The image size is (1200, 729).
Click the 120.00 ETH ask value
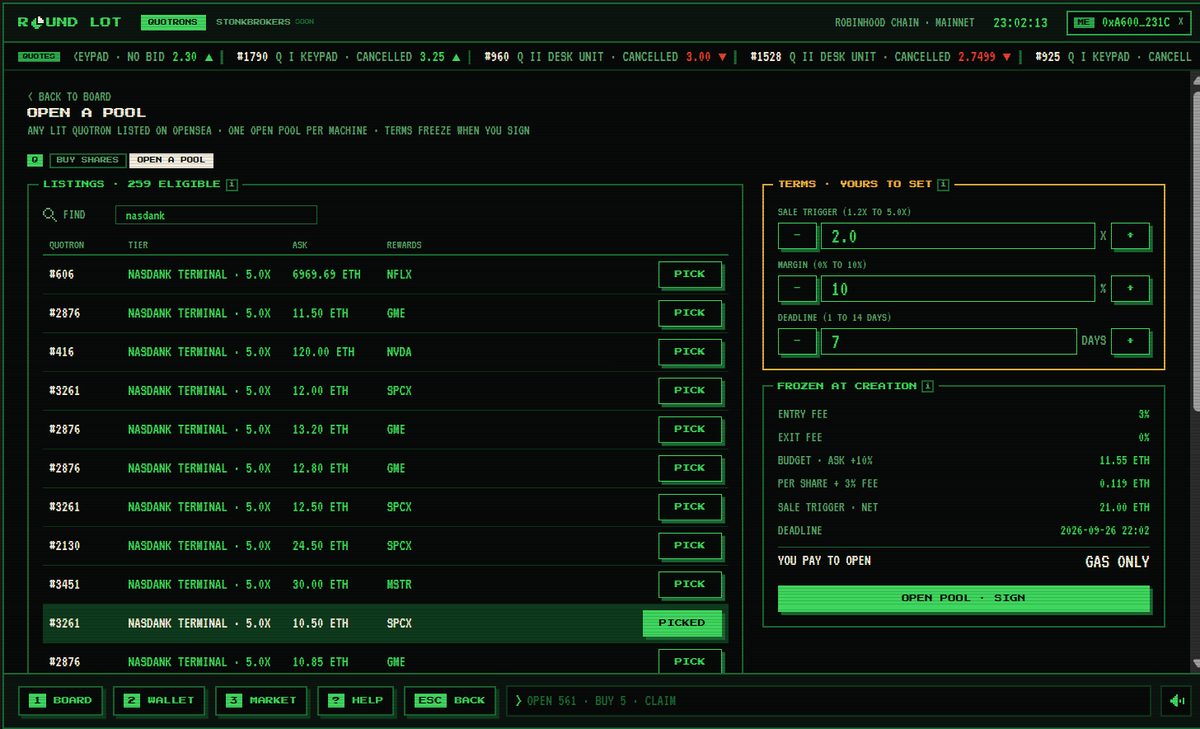323,352
